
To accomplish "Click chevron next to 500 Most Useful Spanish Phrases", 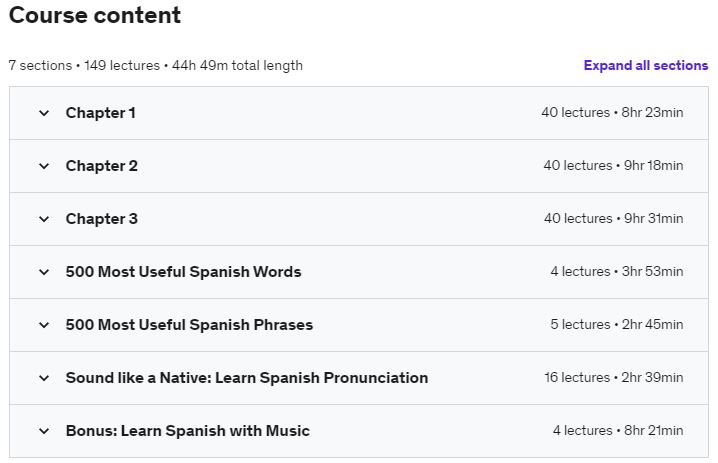I will click(44, 326).
